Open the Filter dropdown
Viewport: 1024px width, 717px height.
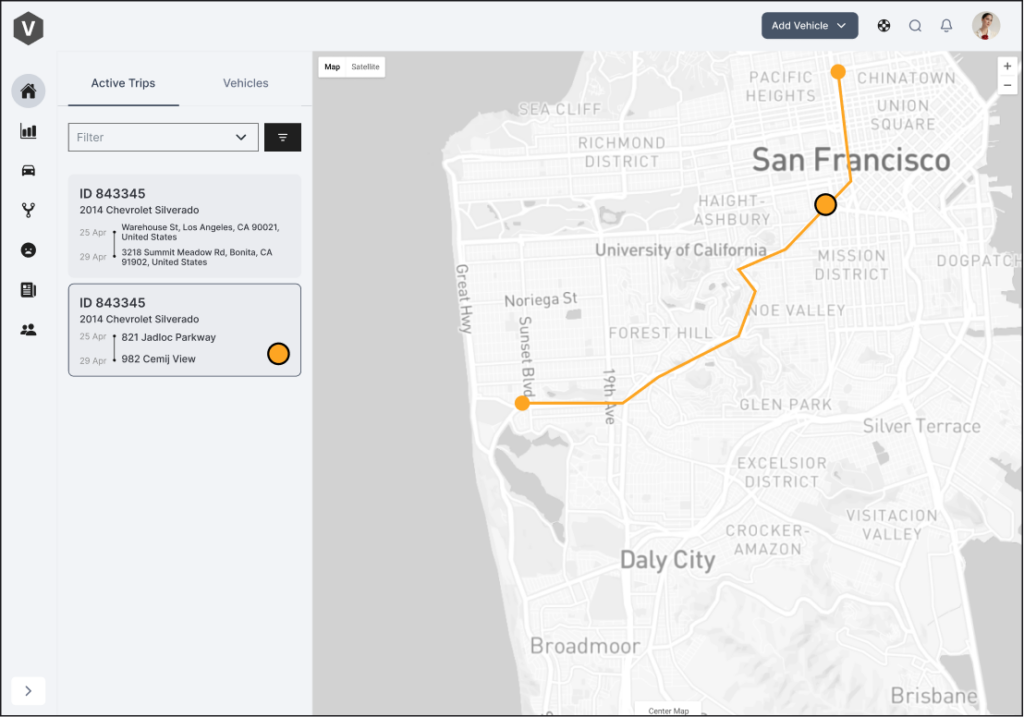[163, 137]
